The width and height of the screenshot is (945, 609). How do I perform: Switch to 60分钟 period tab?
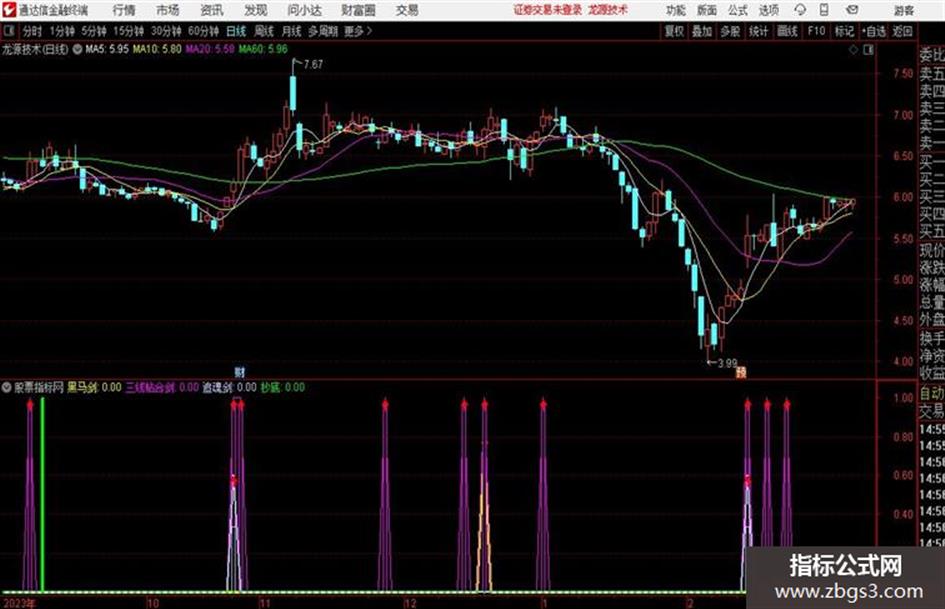pyautogui.click(x=204, y=31)
